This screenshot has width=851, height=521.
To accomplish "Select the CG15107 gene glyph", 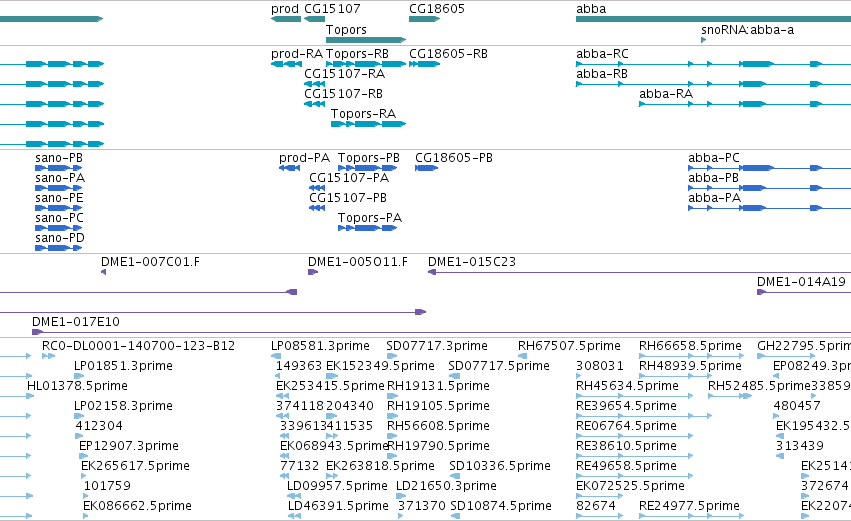I will [314, 19].
